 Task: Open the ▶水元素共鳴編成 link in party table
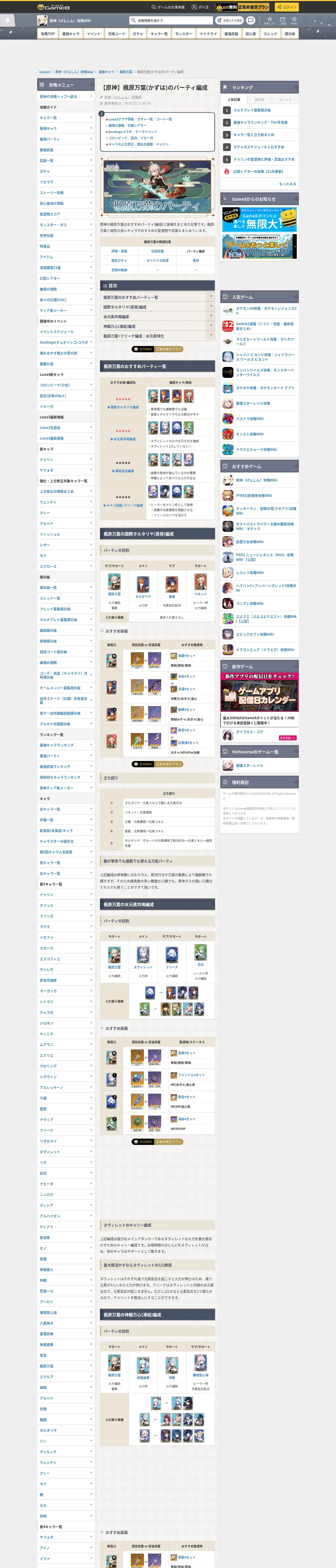point(123,439)
